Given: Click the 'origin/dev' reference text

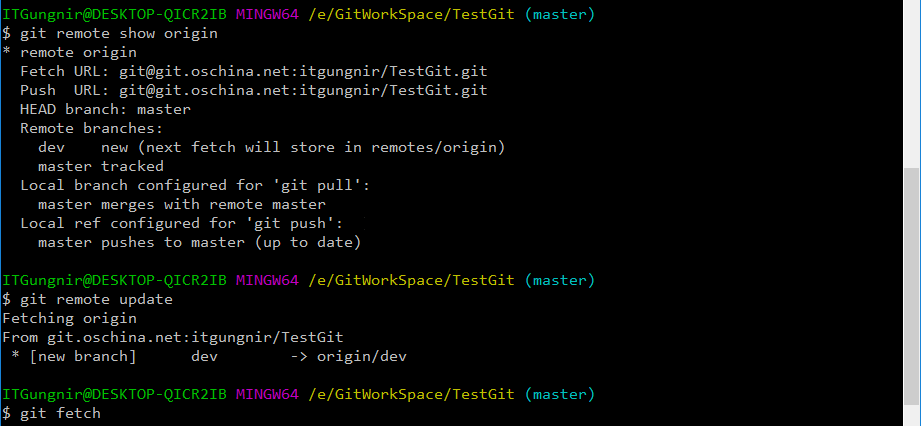Looking at the screenshot, I should pos(361,357).
